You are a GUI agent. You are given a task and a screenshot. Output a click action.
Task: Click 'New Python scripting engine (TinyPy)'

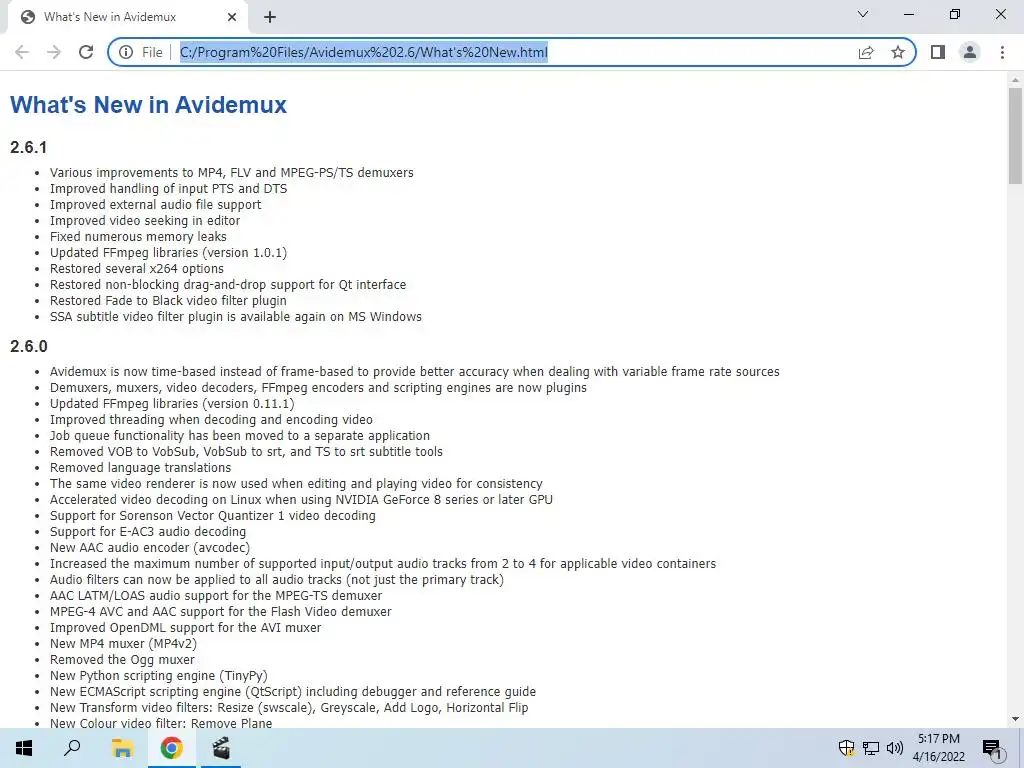pyautogui.click(x=159, y=676)
